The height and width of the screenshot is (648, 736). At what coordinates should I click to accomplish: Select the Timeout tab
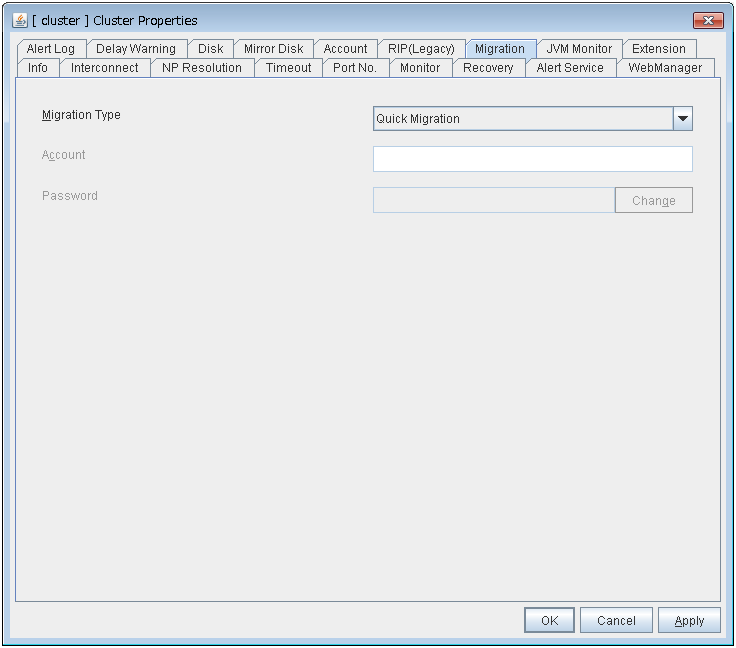(x=288, y=68)
